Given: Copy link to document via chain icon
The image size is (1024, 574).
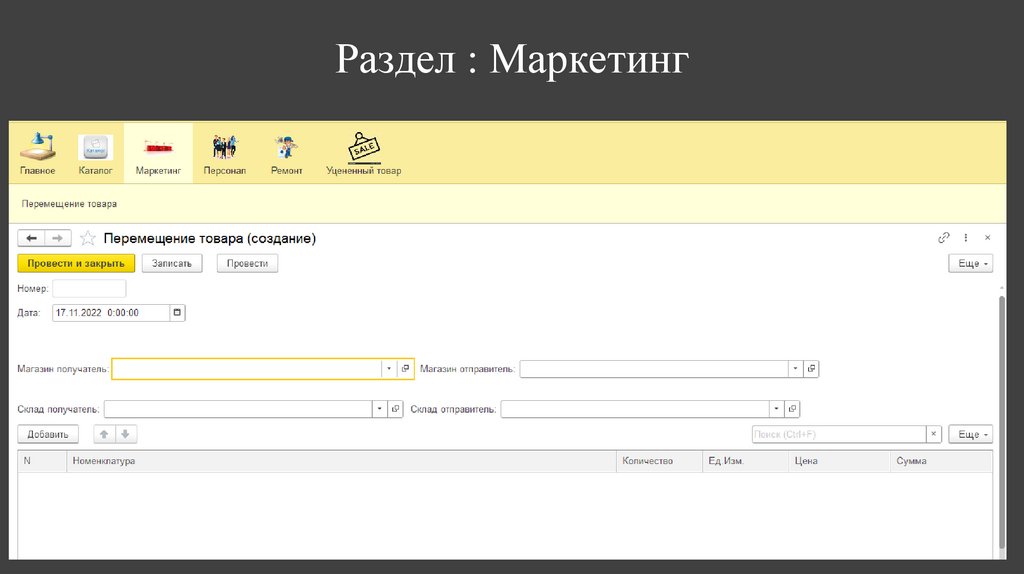Looking at the screenshot, I should (943, 238).
